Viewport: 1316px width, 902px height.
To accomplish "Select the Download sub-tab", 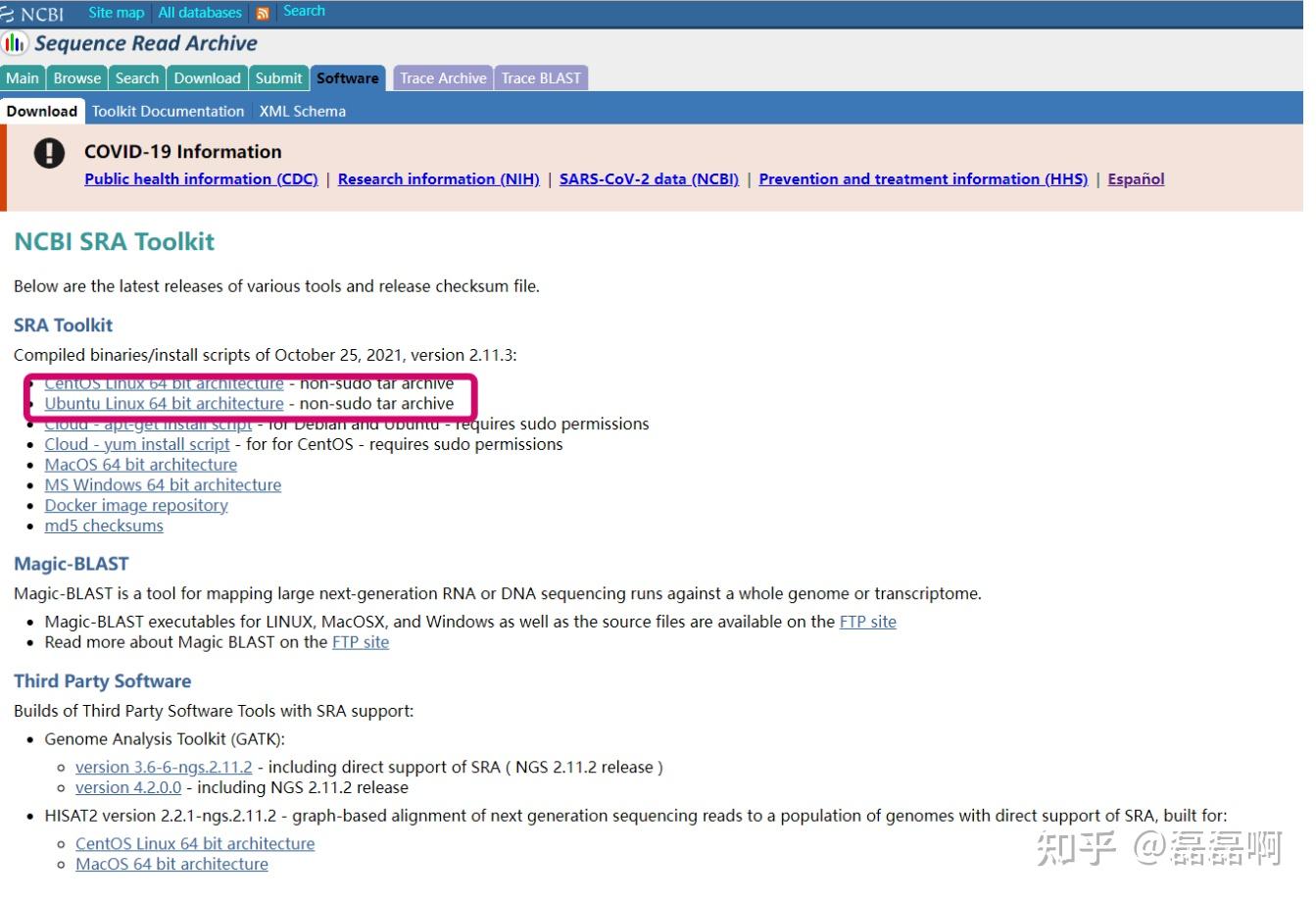I will [x=42, y=112].
